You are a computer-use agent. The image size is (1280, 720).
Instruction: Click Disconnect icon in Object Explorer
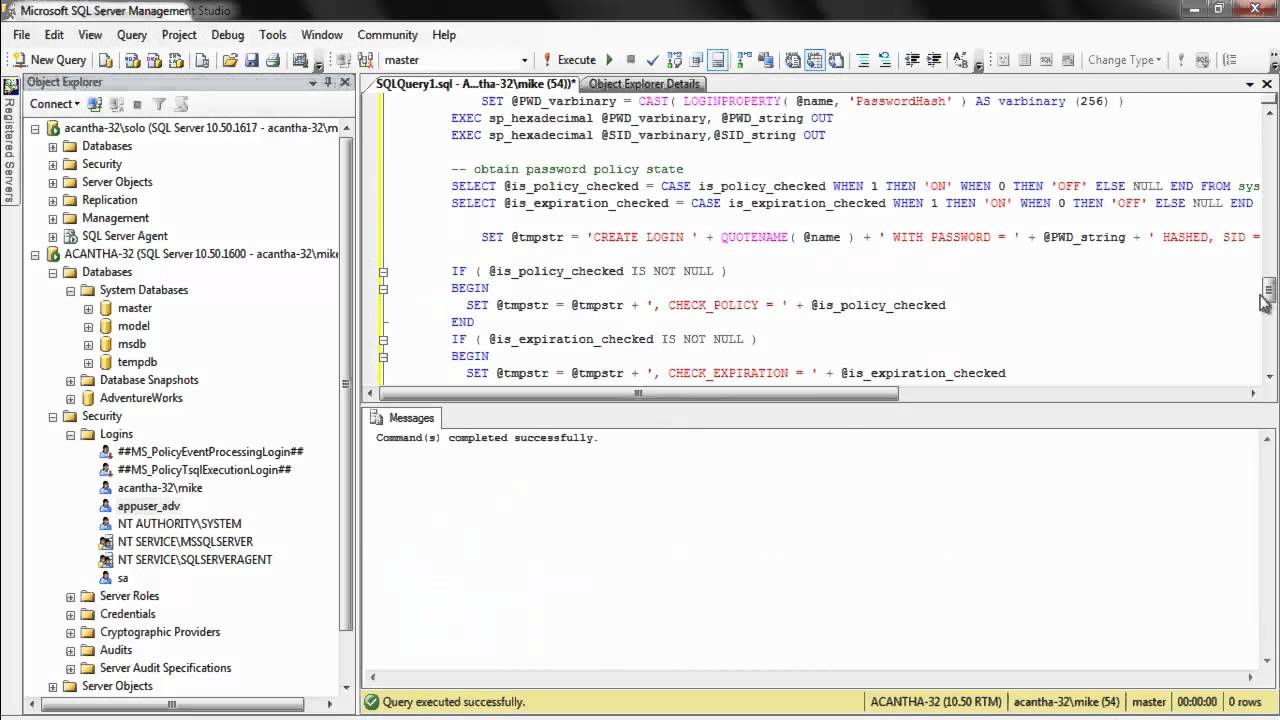[116, 104]
